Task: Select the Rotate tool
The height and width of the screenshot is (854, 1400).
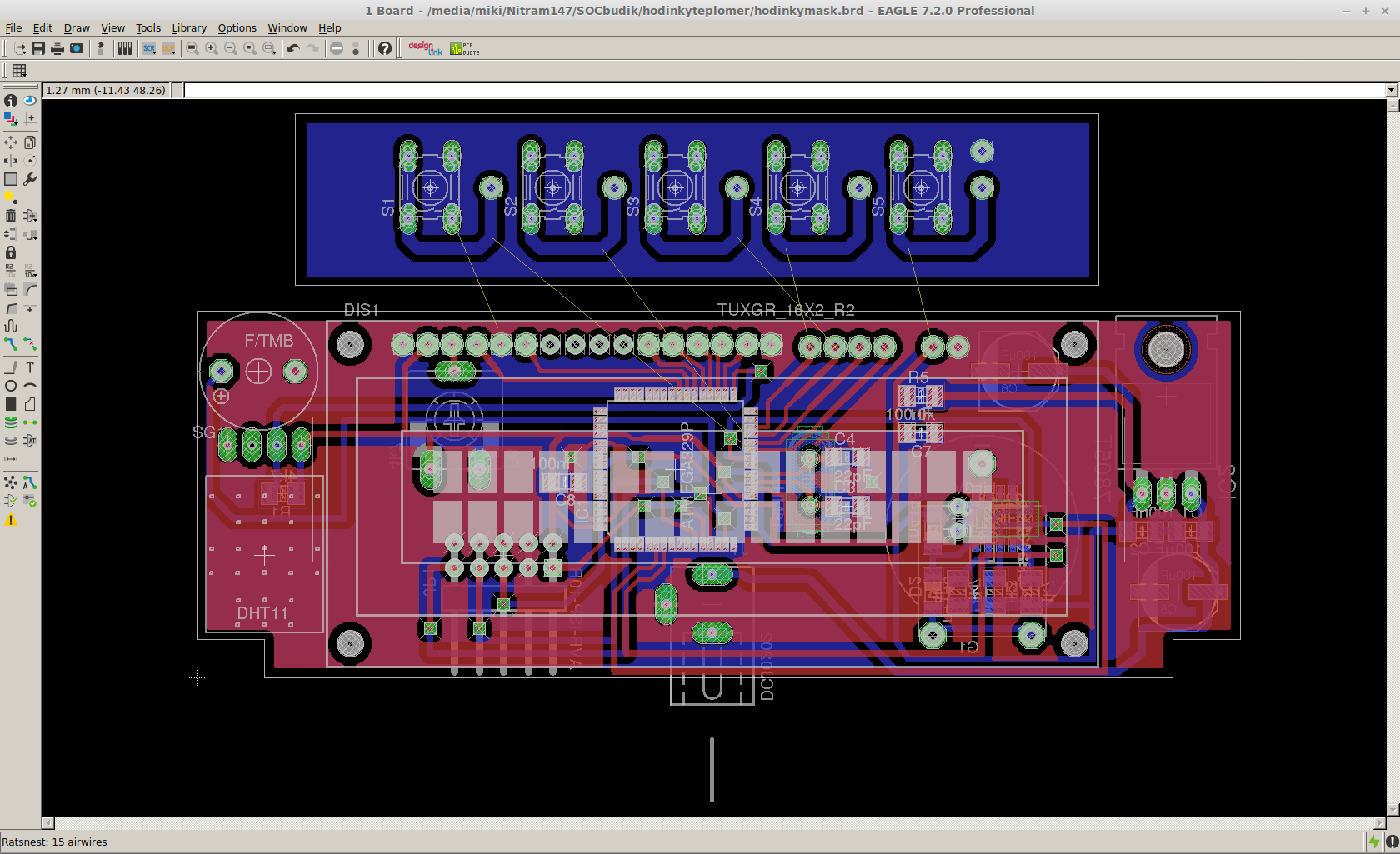Action: pos(30,160)
